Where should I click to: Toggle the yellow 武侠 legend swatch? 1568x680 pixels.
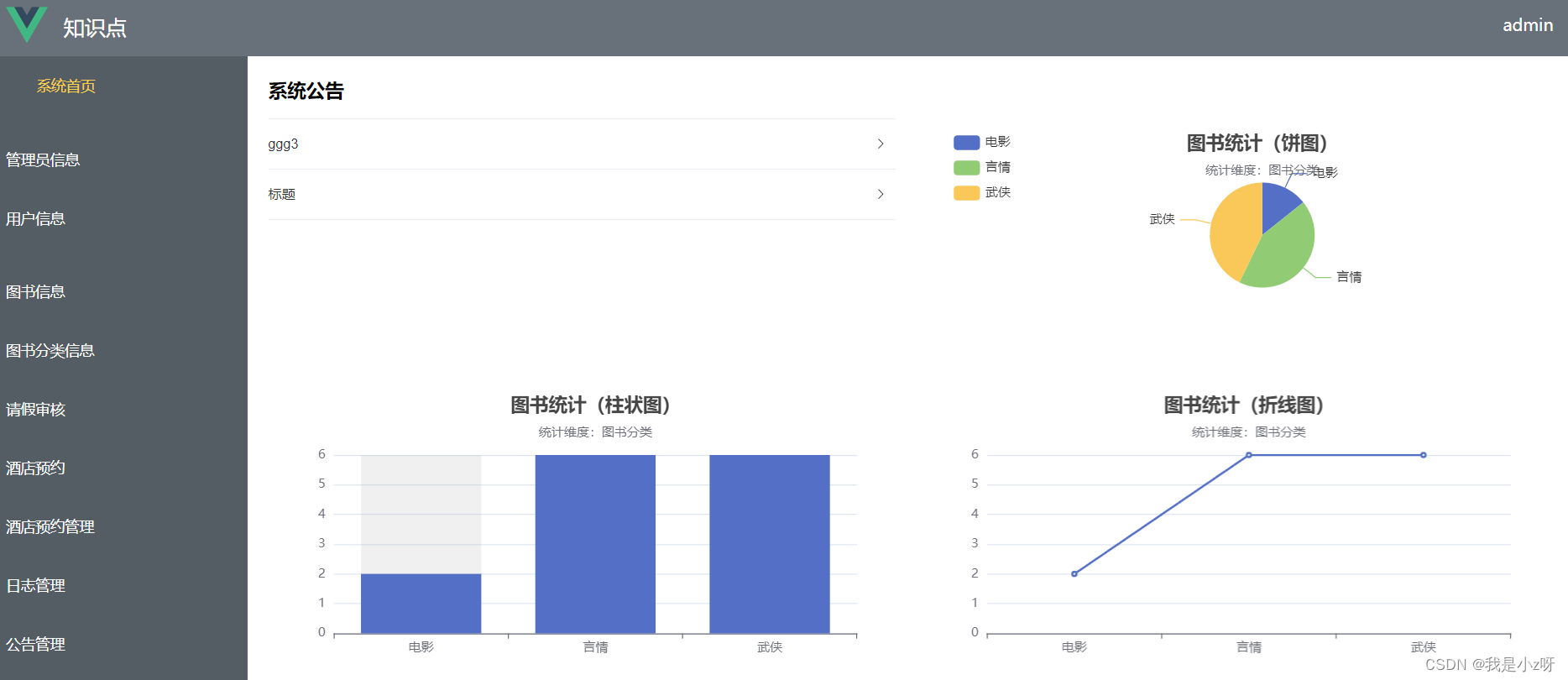click(966, 192)
